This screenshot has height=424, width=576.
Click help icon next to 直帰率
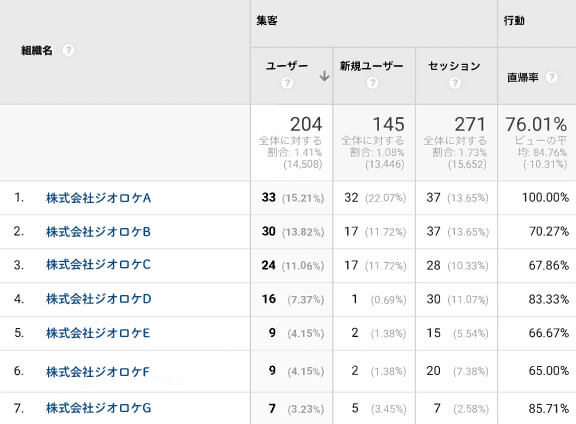[x=551, y=77]
